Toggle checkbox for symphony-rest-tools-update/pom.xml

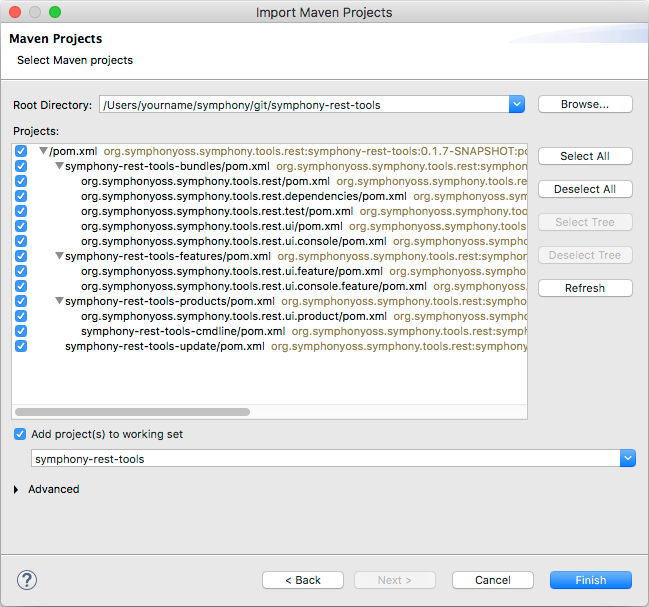point(21,346)
